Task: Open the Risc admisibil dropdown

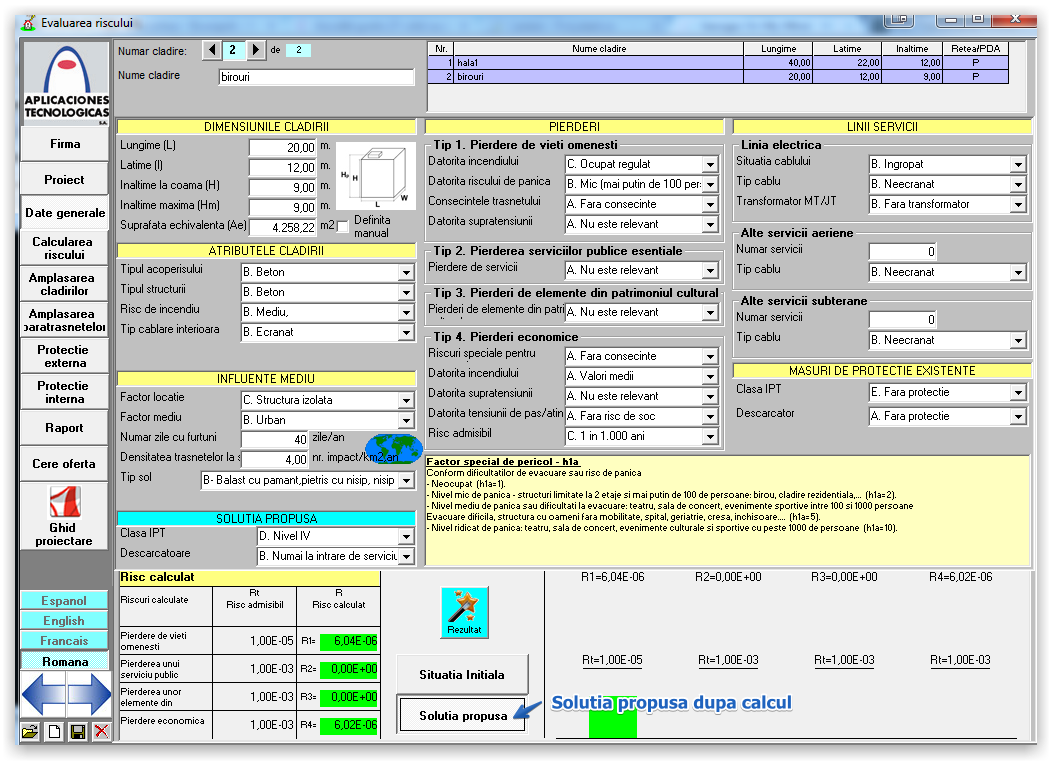Action: click(x=710, y=436)
